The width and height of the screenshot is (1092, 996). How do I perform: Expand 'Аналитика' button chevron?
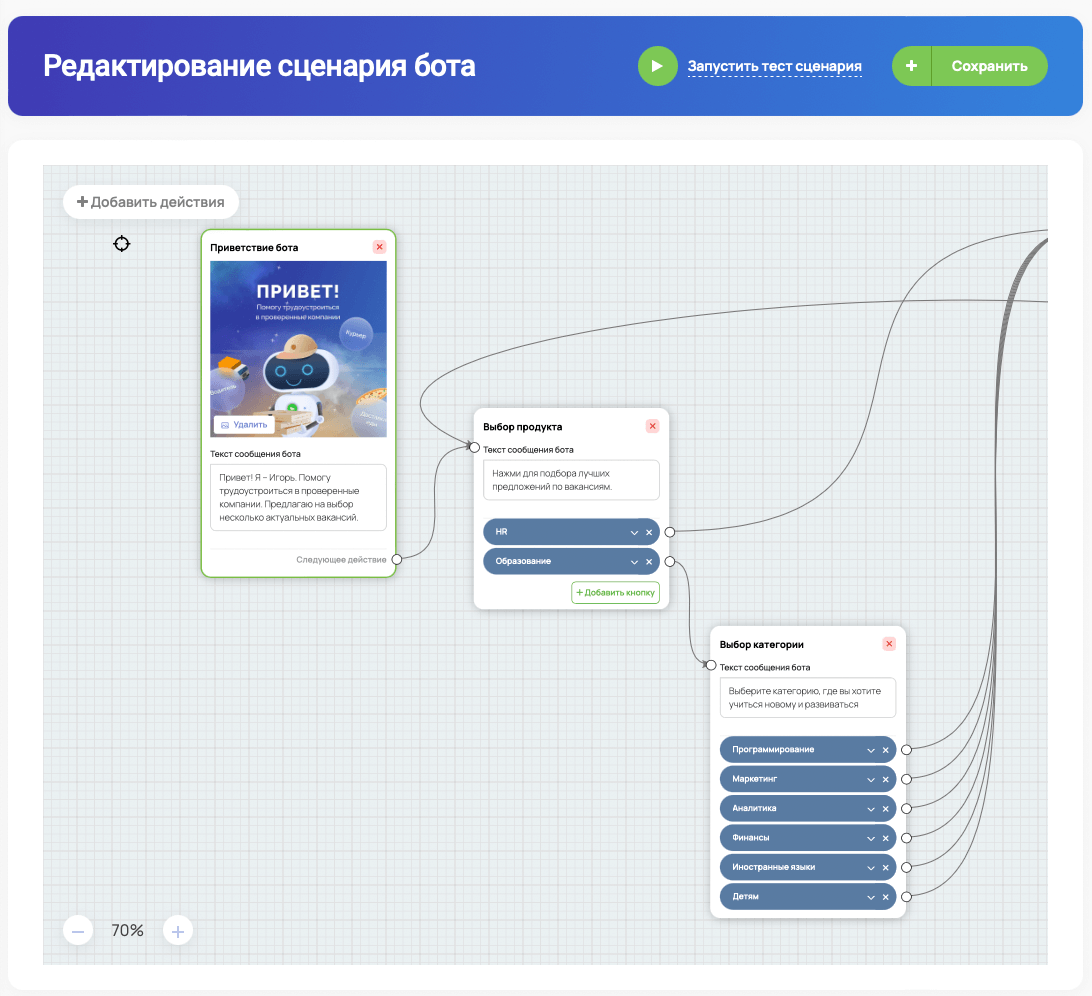pyautogui.click(x=871, y=809)
